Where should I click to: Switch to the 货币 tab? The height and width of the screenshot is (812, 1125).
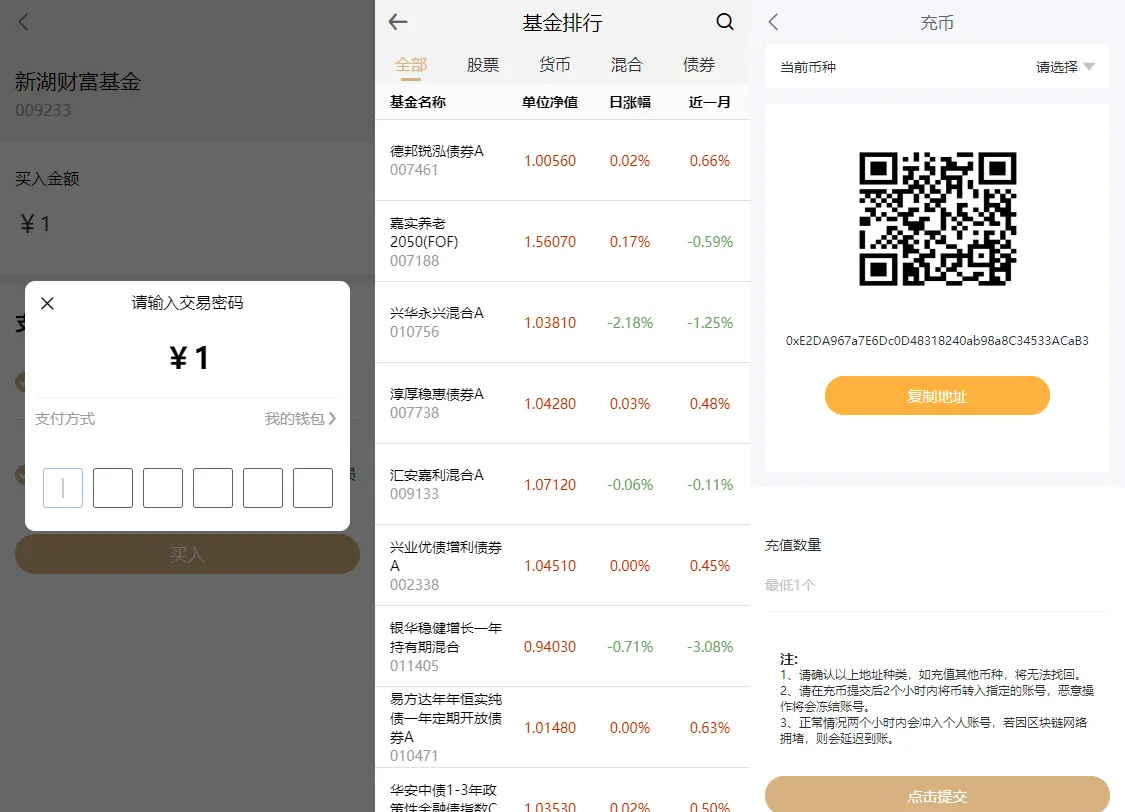coord(555,65)
